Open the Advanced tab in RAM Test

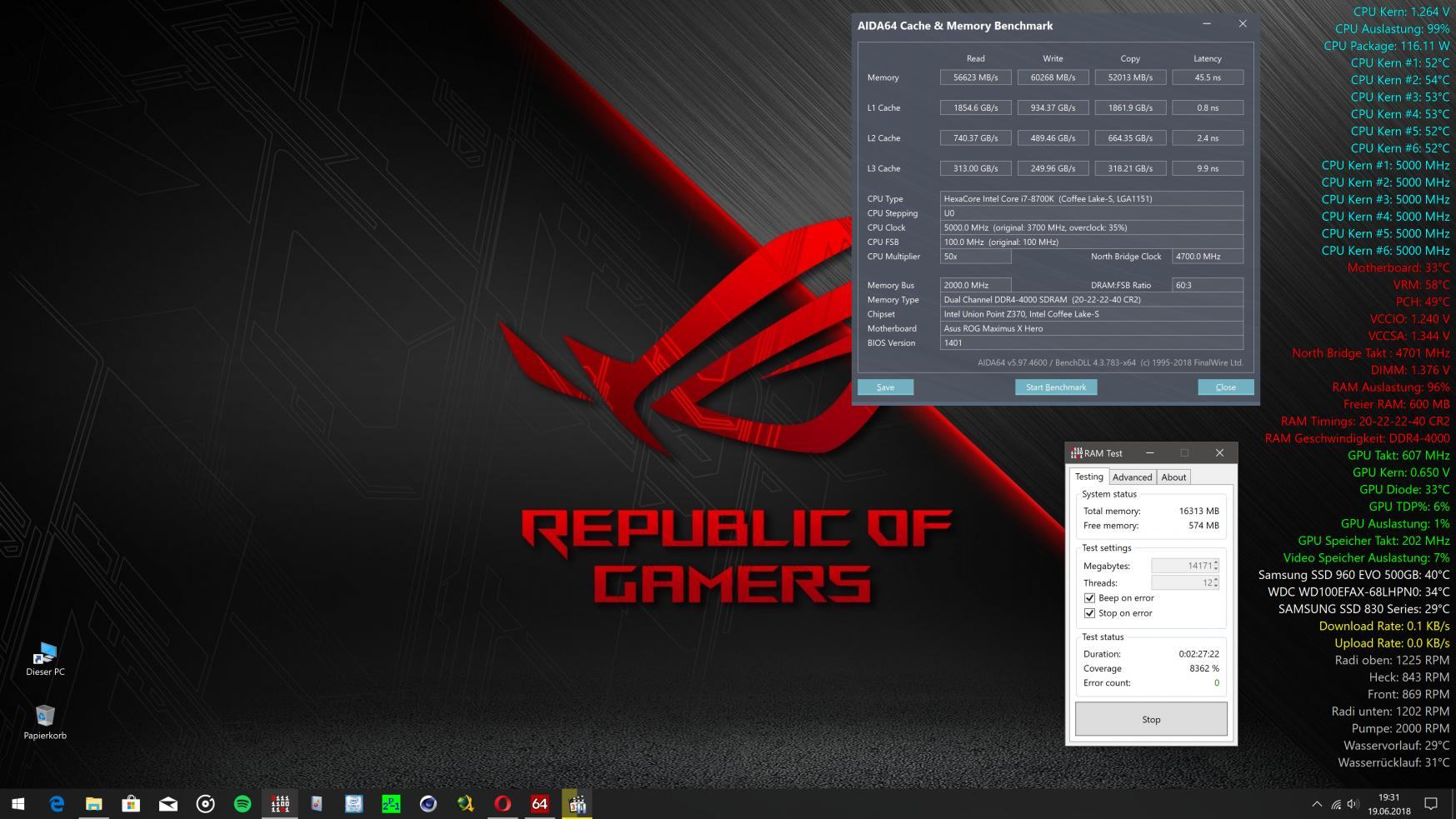(1132, 477)
